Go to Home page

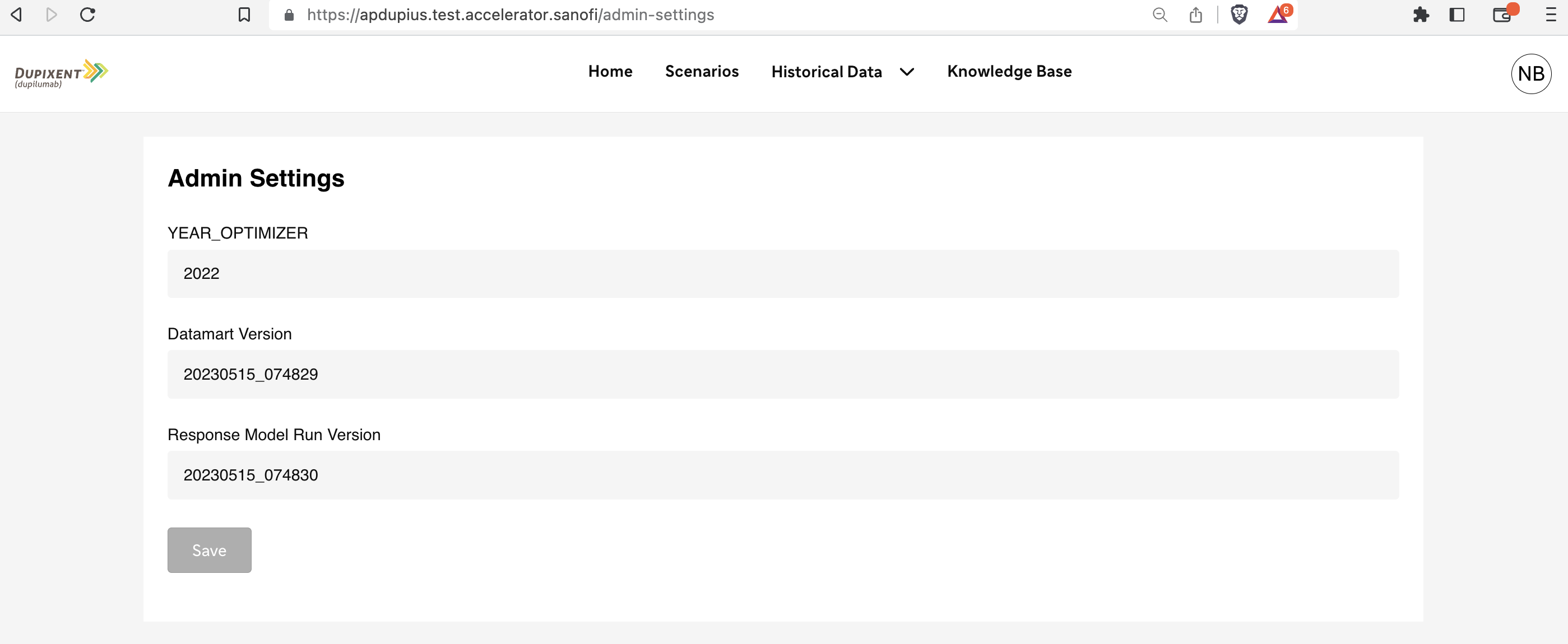[610, 71]
